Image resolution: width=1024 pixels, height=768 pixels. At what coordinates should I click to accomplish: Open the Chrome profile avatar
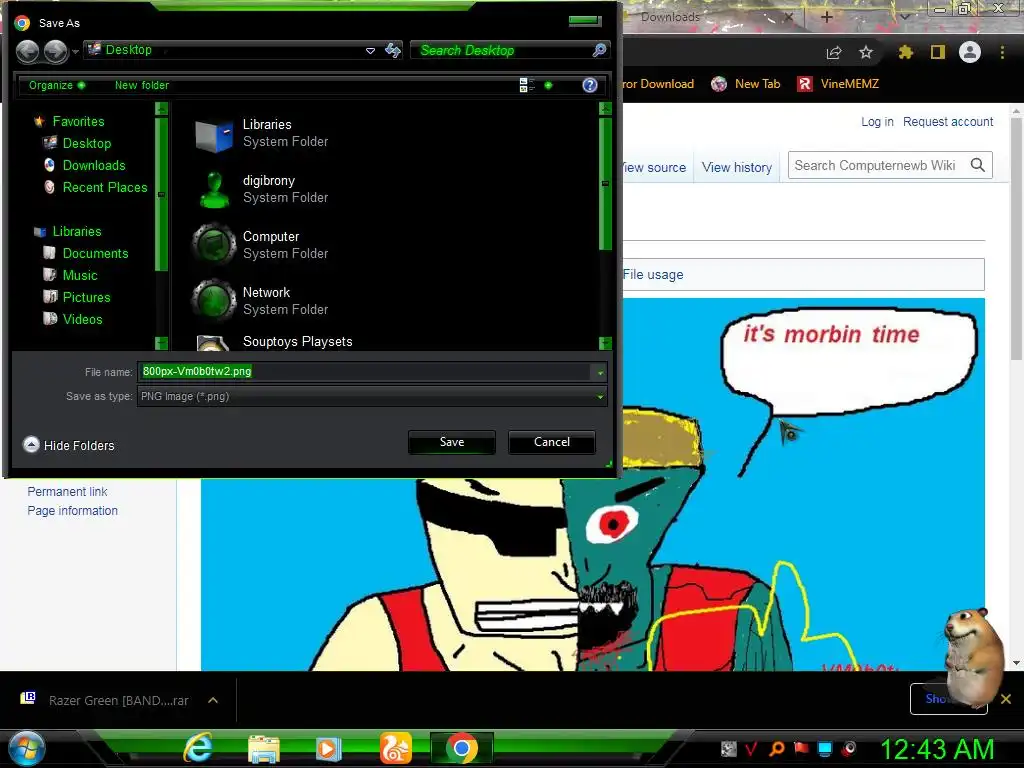click(970, 52)
